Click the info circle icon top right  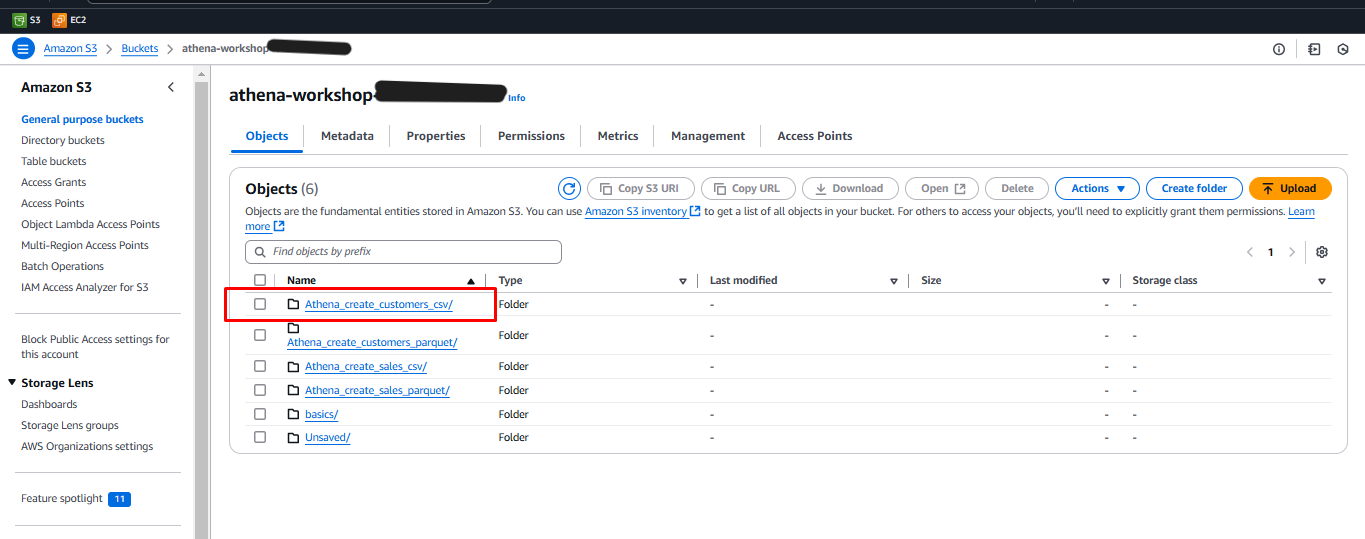[1278, 49]
